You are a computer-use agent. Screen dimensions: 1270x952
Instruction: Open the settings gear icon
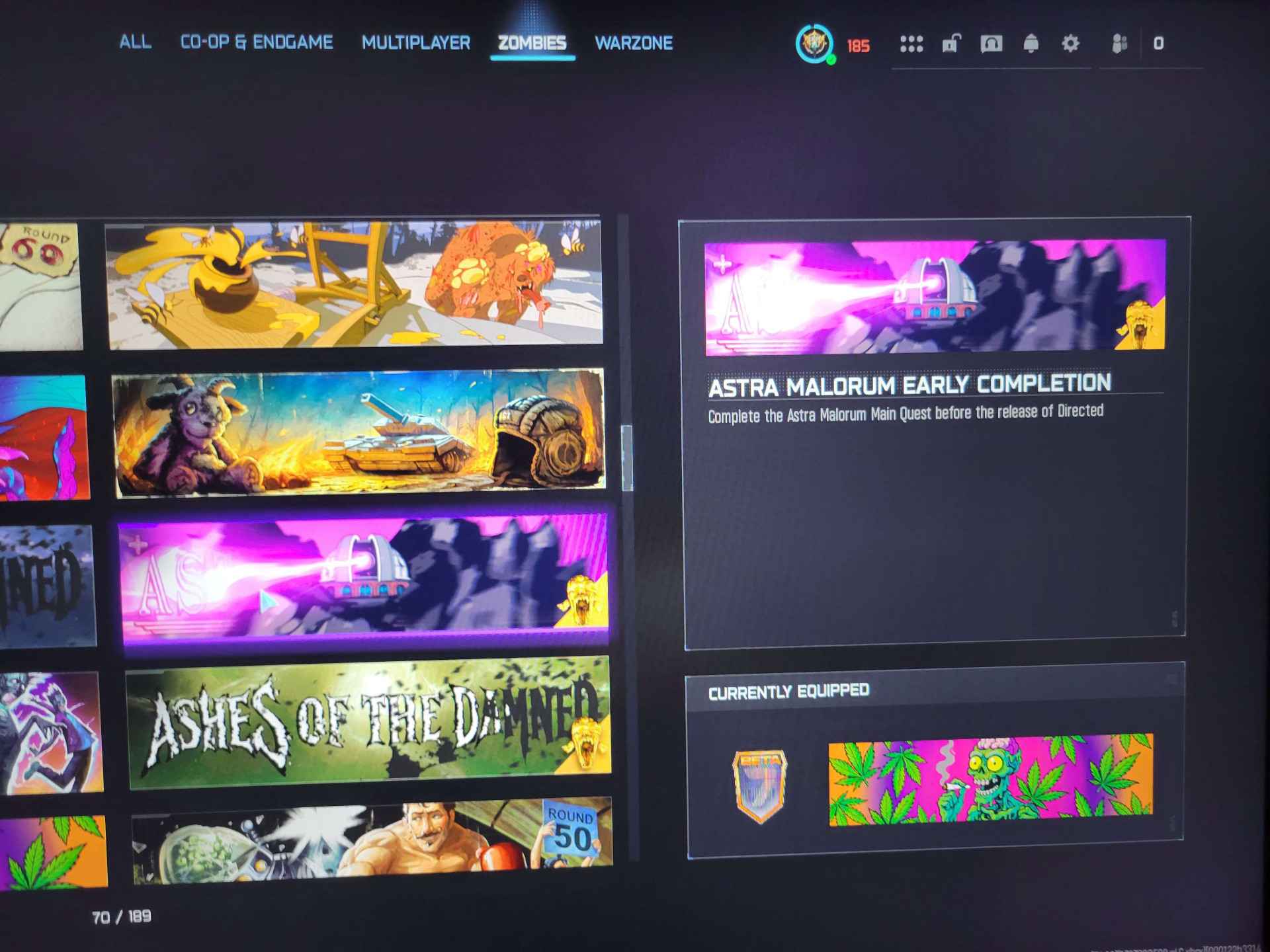pos(1070,44)
